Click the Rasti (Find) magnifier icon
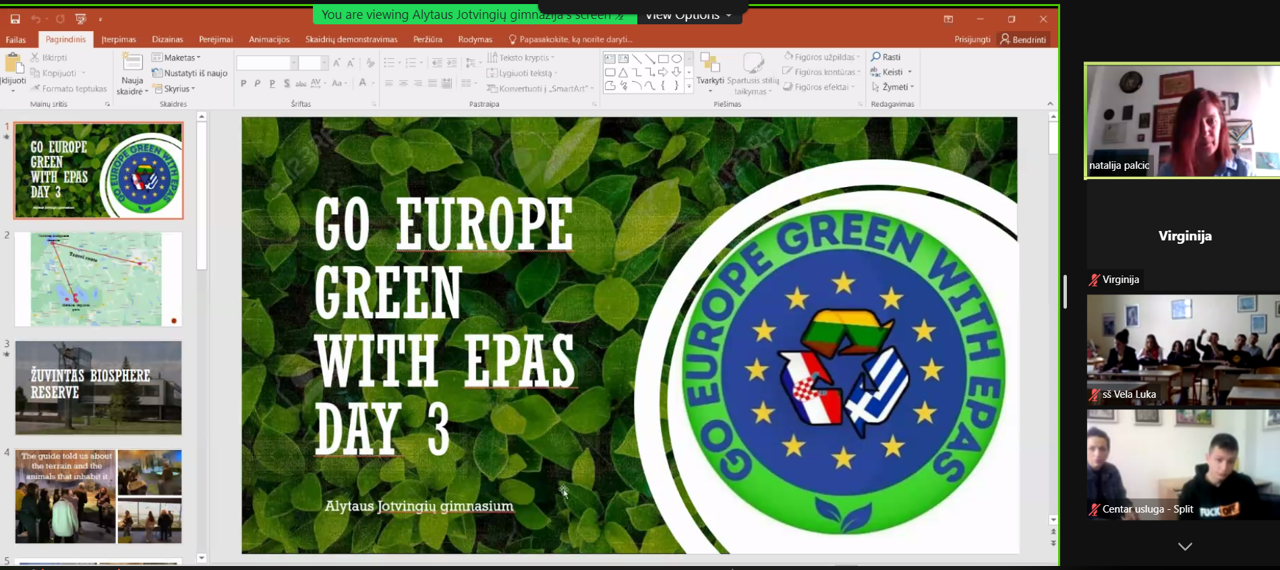This screenshot has width=1280, height=570. (x=876, y=57)
